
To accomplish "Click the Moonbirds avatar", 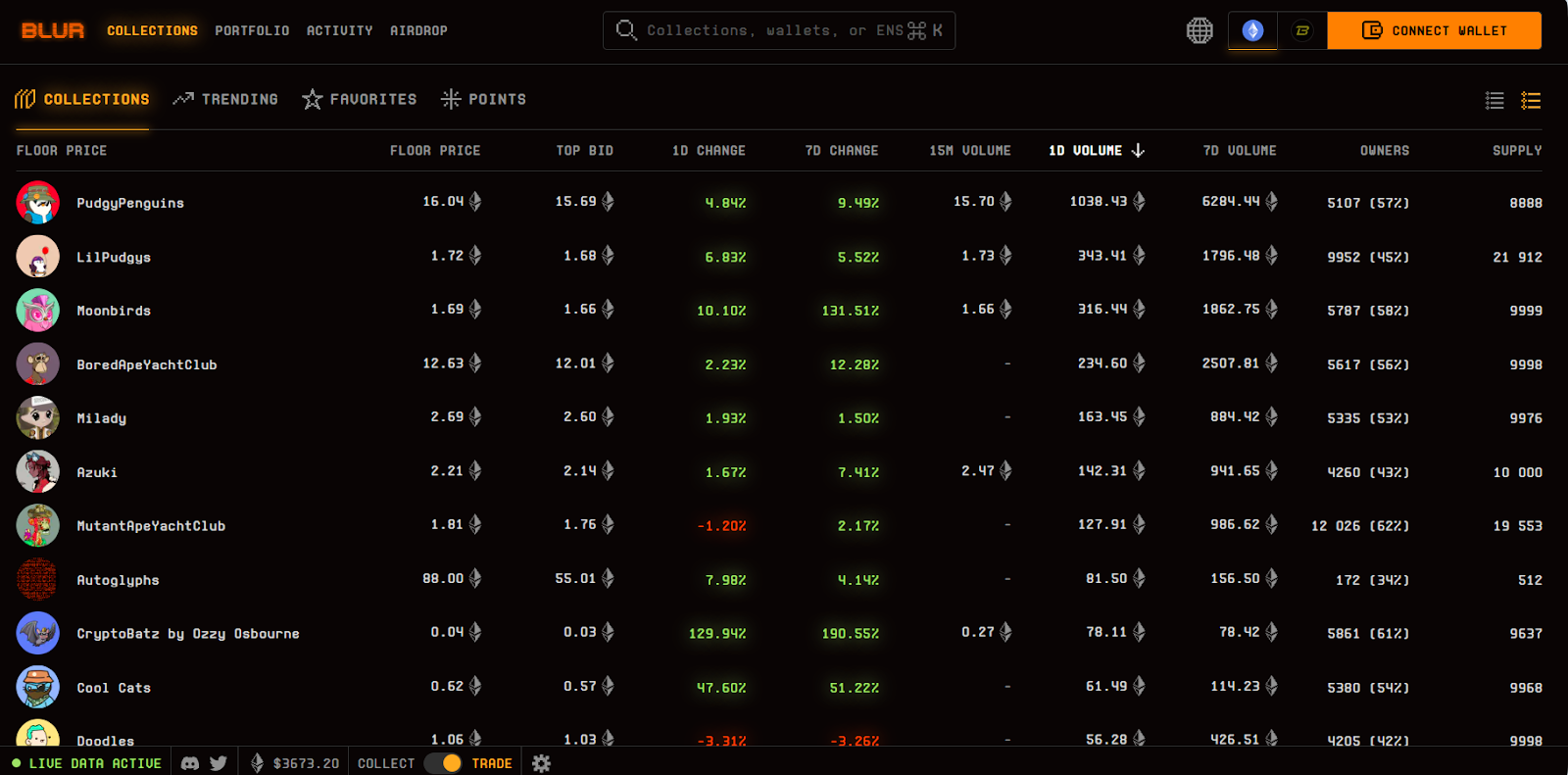I will (38, 311).
